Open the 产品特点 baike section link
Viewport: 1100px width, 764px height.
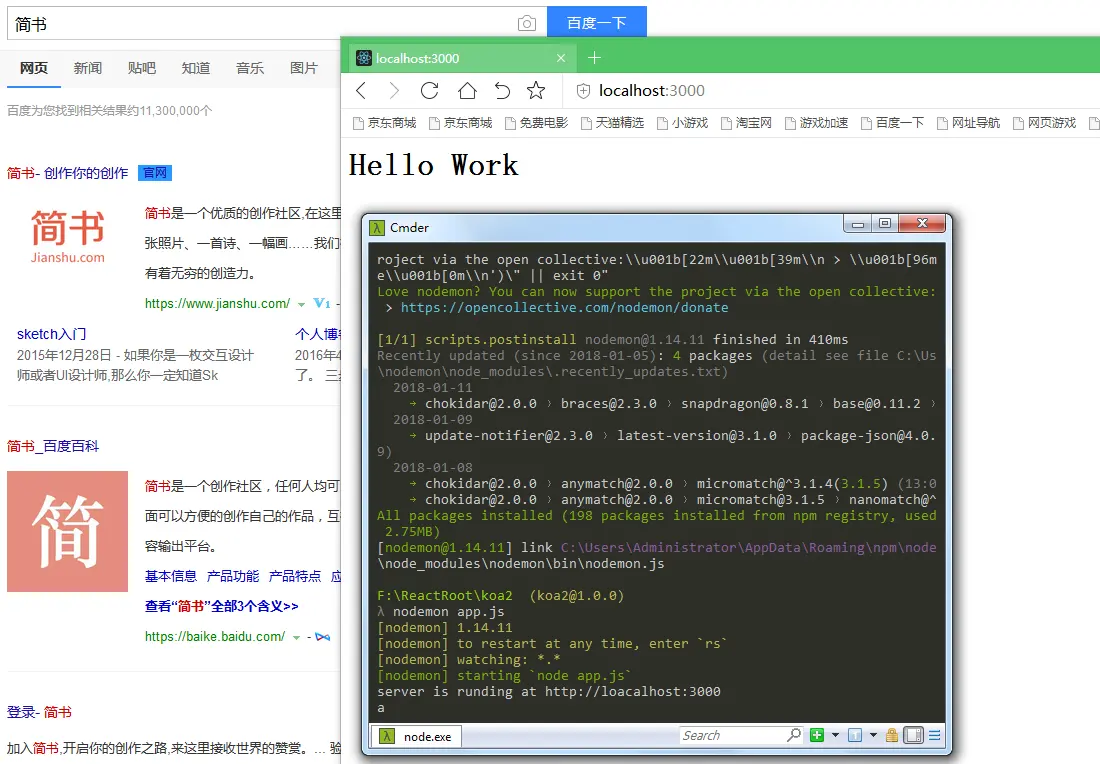click(295, 576)
